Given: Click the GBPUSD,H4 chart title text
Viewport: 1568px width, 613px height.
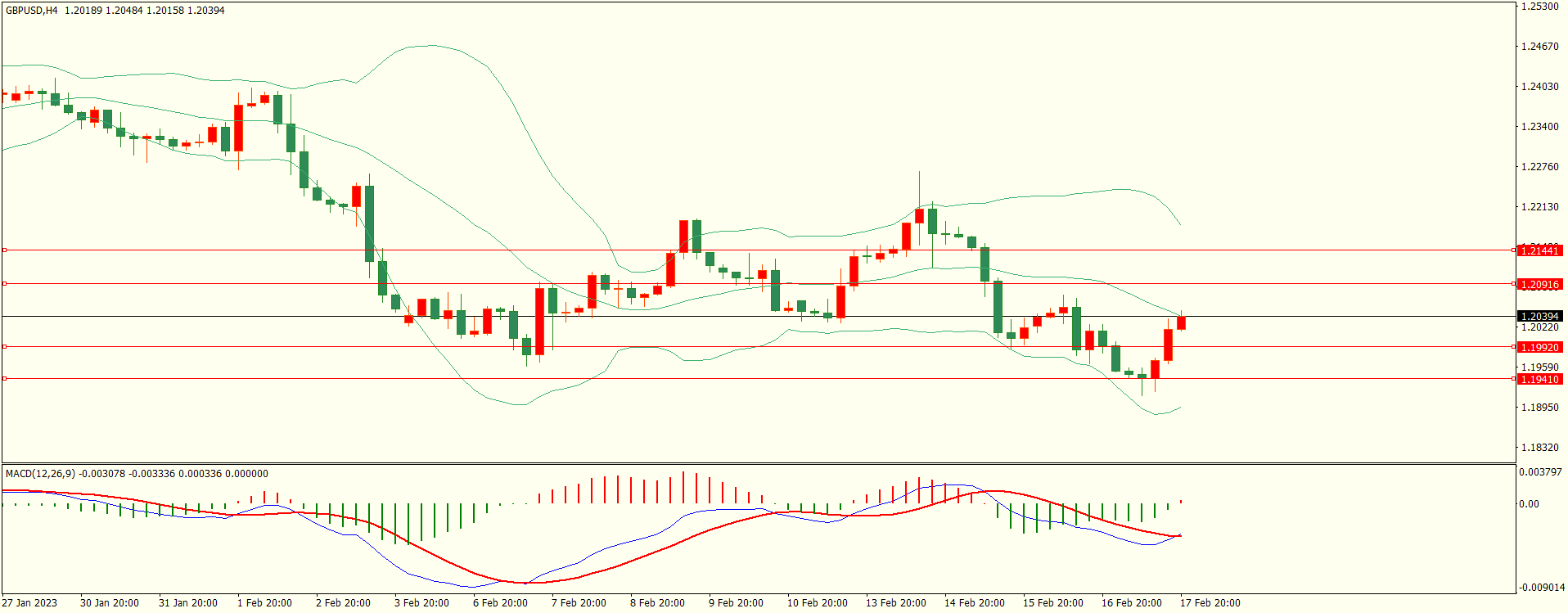Looking at the screenshot, I should pos(32,11).
